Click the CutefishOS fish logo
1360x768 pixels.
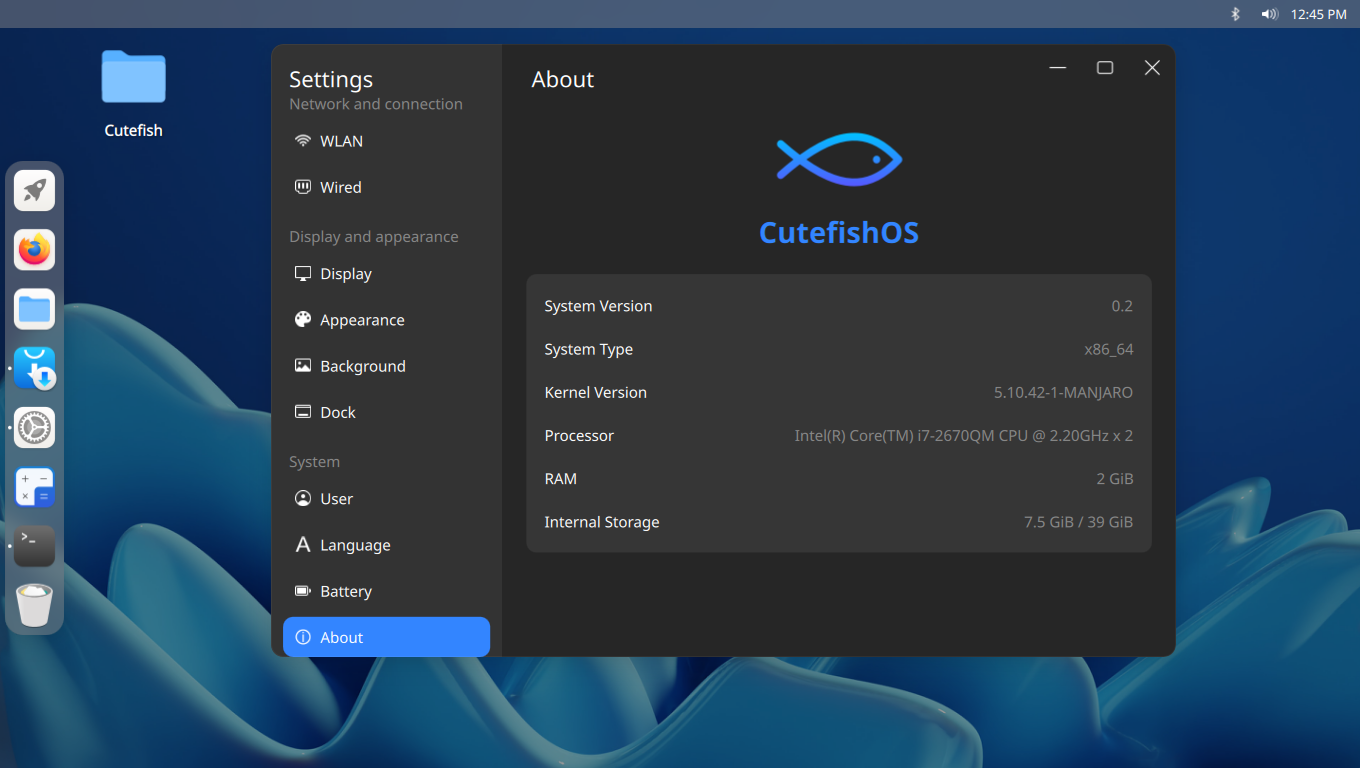(x=839, y=159)
